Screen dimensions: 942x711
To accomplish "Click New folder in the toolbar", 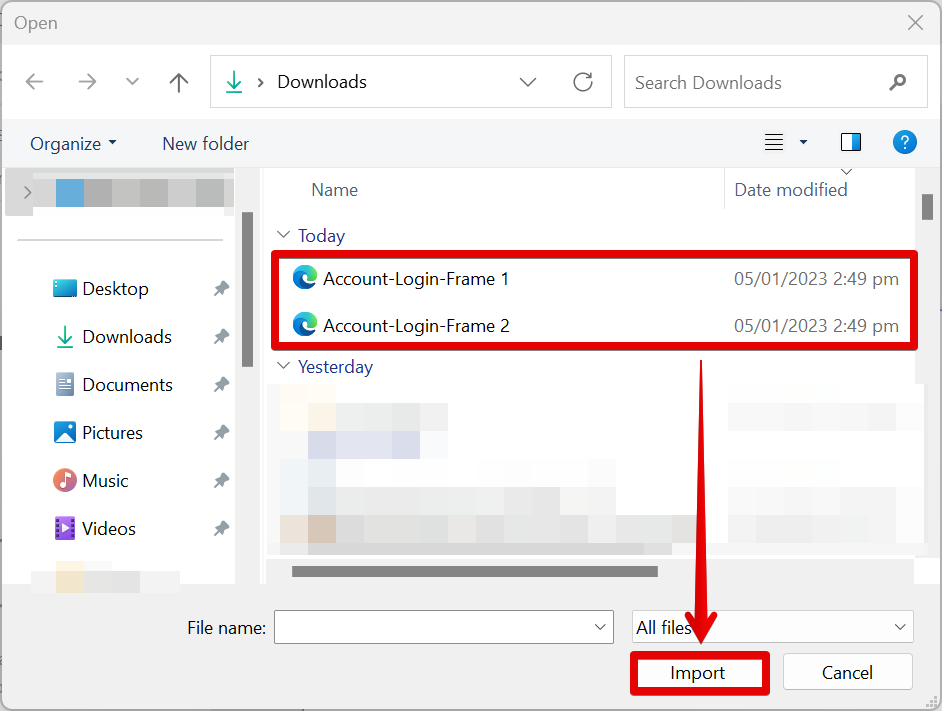I will (x=205, y=144).
